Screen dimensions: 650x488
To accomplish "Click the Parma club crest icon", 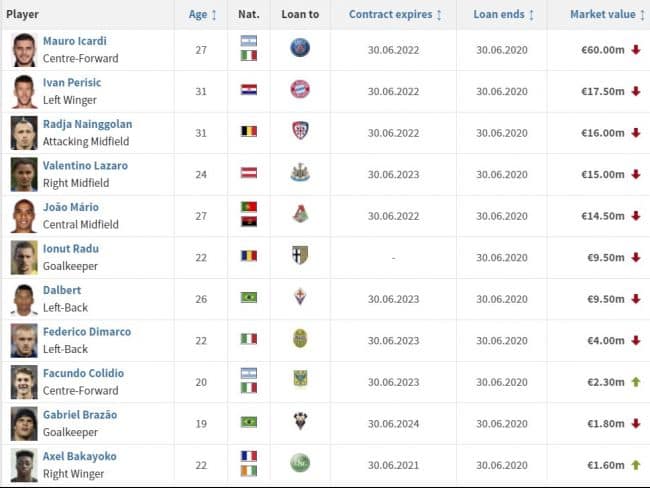I will [x=300, y=255].
